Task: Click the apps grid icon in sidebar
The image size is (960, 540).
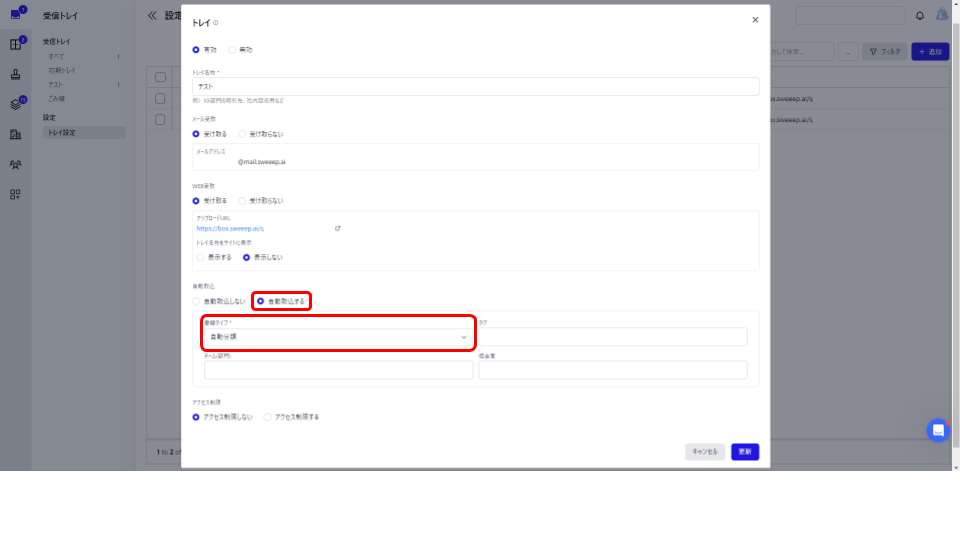Action: tap(15, 195)
